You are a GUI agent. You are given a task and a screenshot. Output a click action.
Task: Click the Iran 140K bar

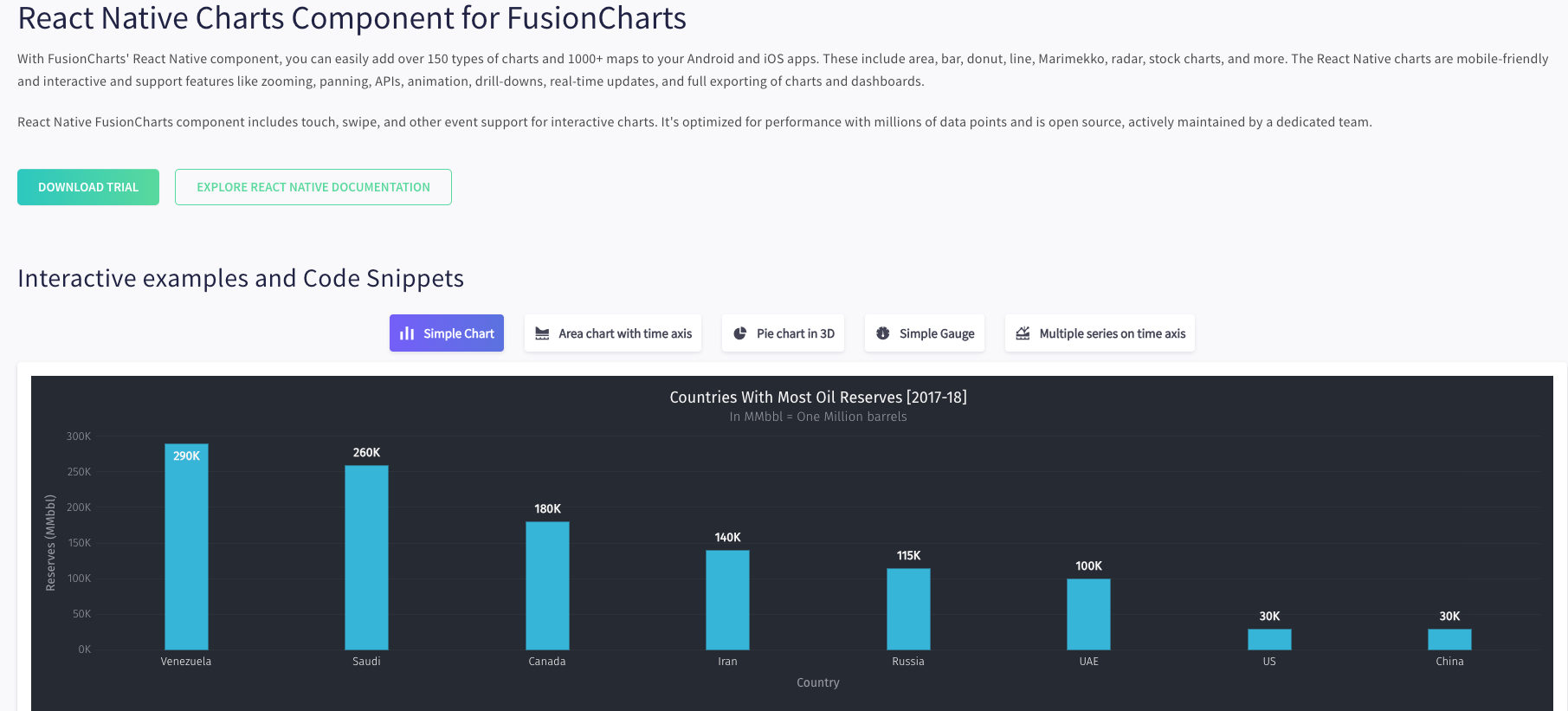(x=727, y=600)
